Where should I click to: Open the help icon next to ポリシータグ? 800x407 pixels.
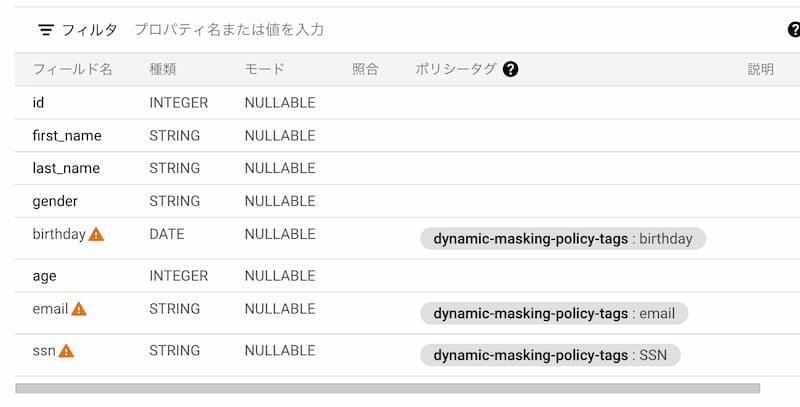[510, 69]
